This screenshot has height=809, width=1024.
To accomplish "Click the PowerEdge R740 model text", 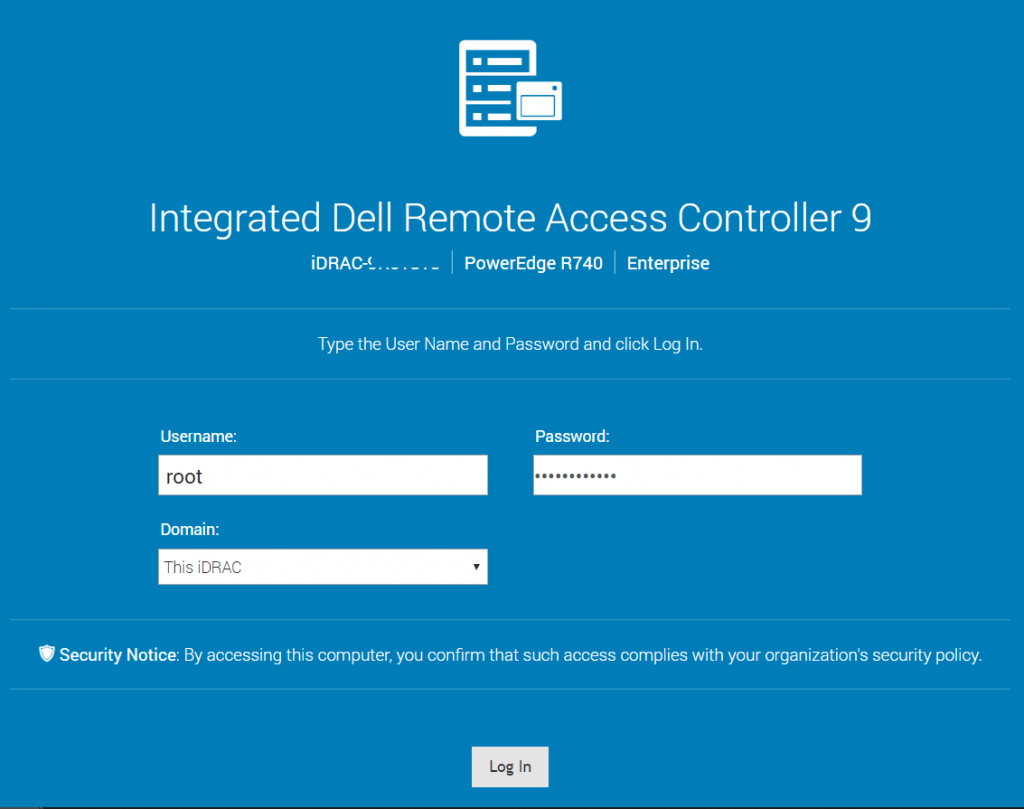I will 533,264.
